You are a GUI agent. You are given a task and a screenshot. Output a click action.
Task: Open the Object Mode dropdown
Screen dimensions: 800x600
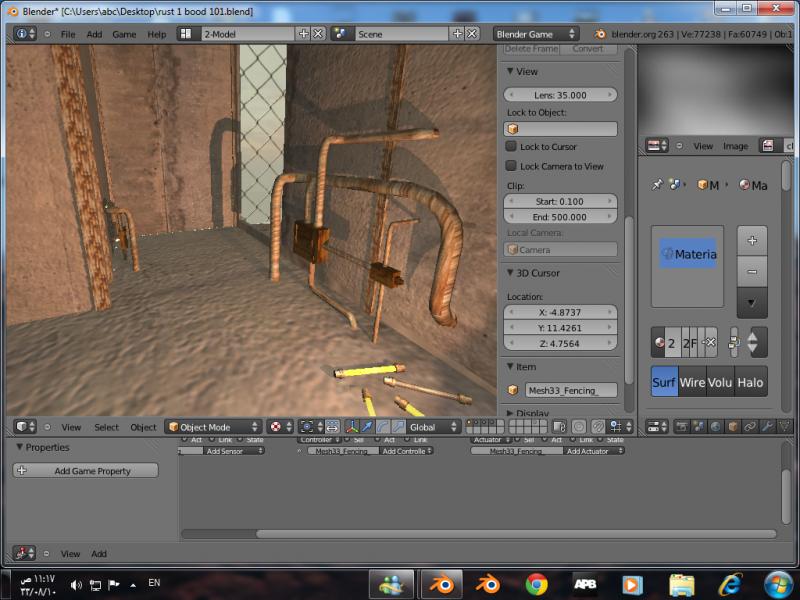pyautogui.click(x=213, y=427)
